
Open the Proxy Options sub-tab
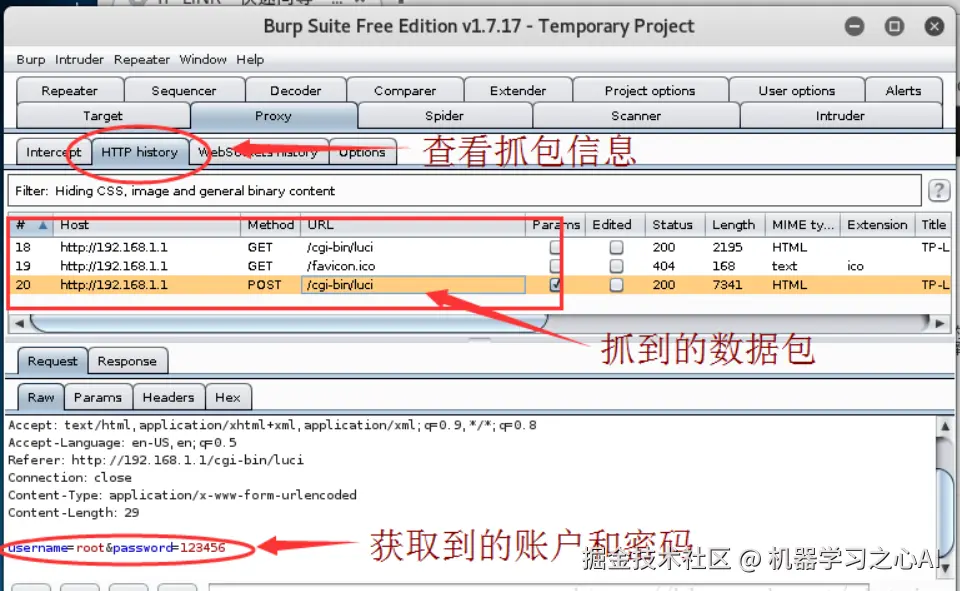pos(362,152)
